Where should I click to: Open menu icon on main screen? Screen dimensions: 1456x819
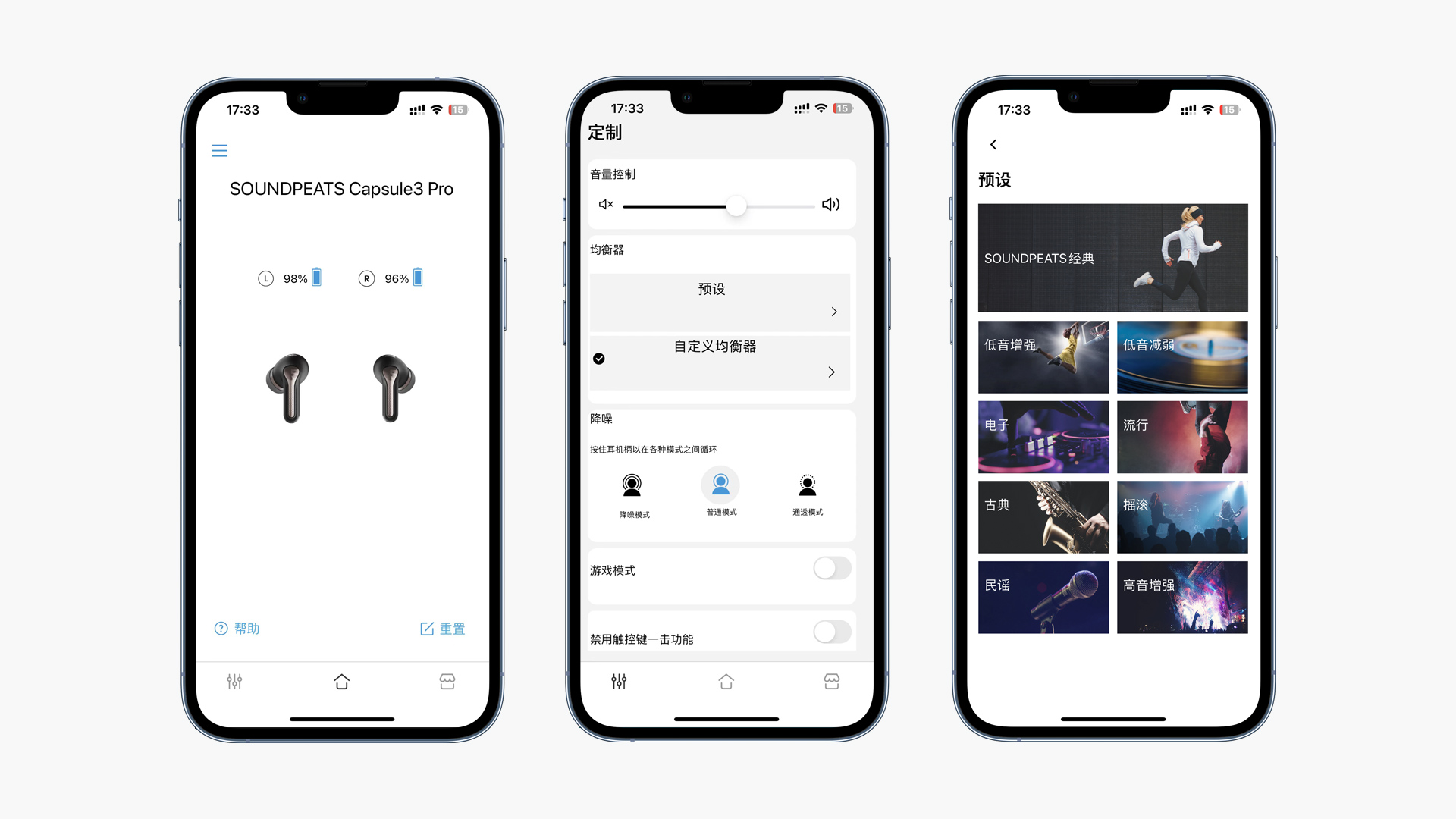[x=219, y=151]
